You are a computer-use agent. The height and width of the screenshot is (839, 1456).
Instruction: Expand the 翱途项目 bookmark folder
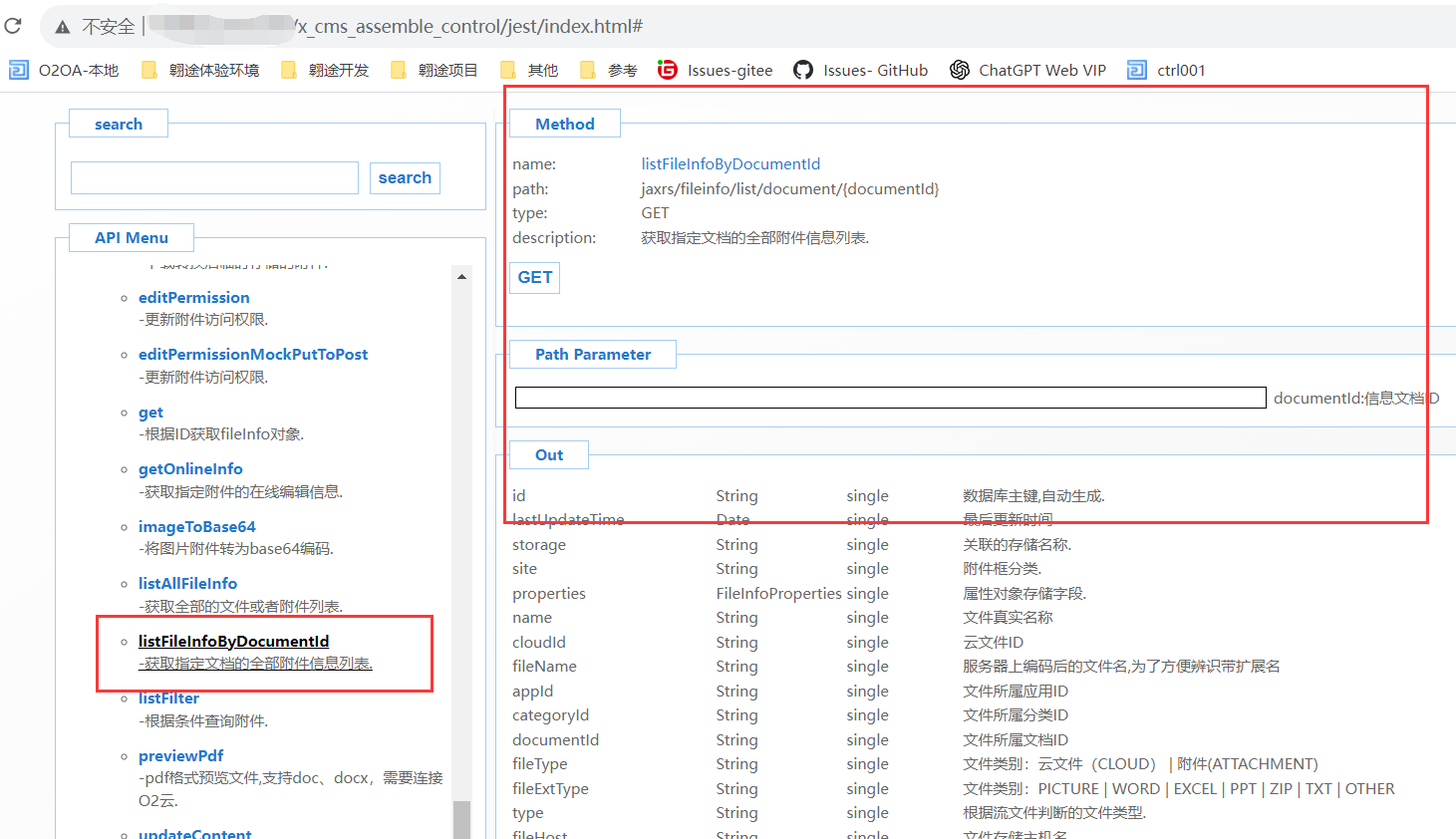[435, 70]
